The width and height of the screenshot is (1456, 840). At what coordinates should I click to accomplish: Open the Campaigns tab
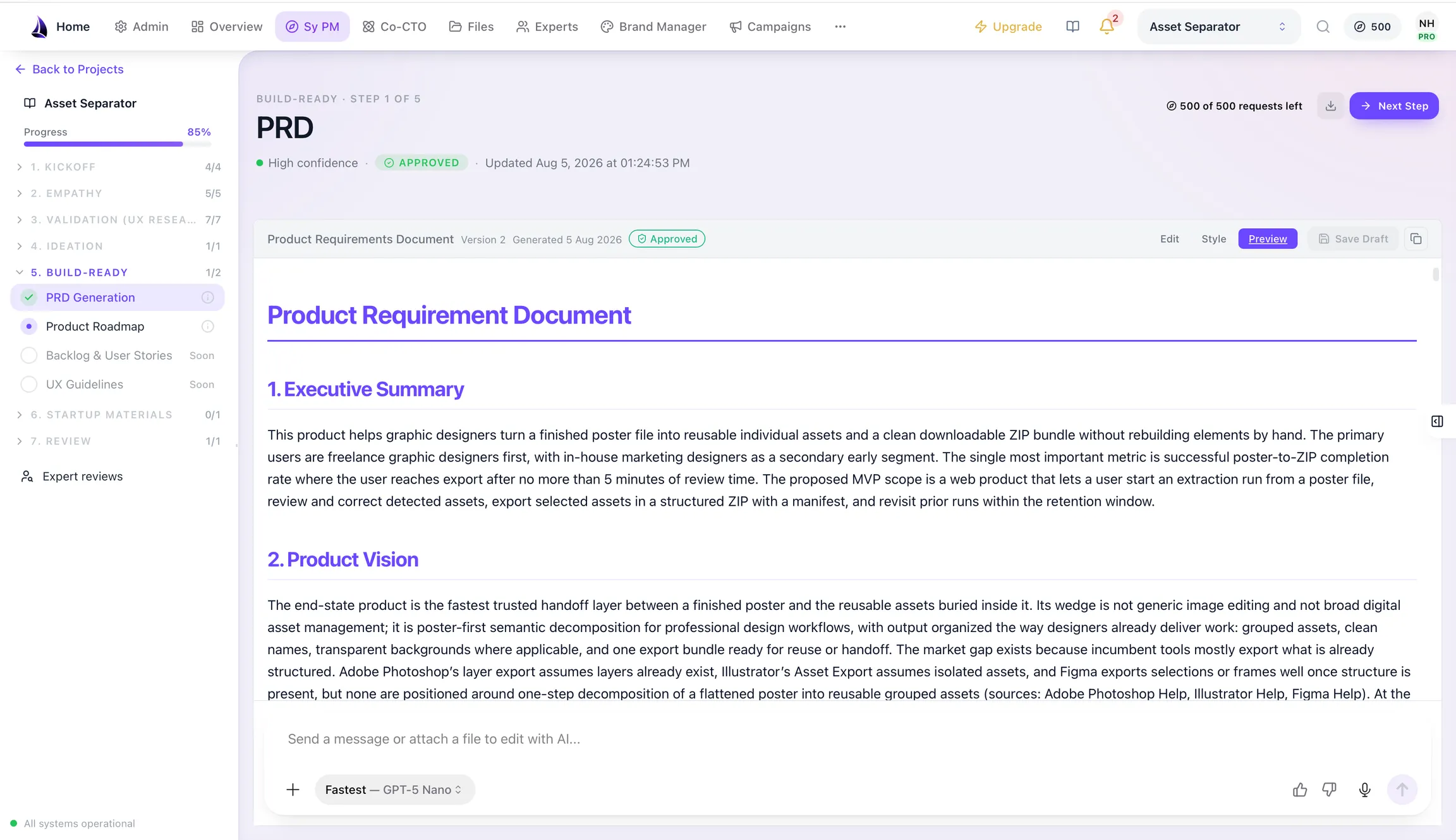pos(770,27)
